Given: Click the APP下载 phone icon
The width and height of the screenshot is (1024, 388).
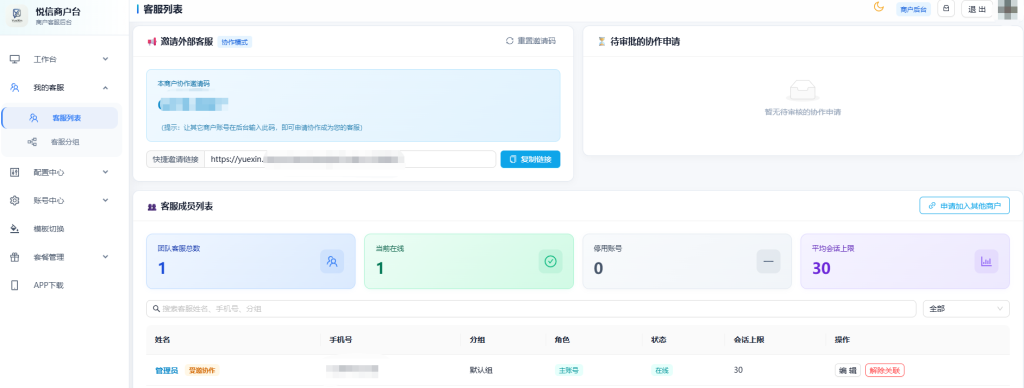Looking at the screenshot, I should pos(15,285).
